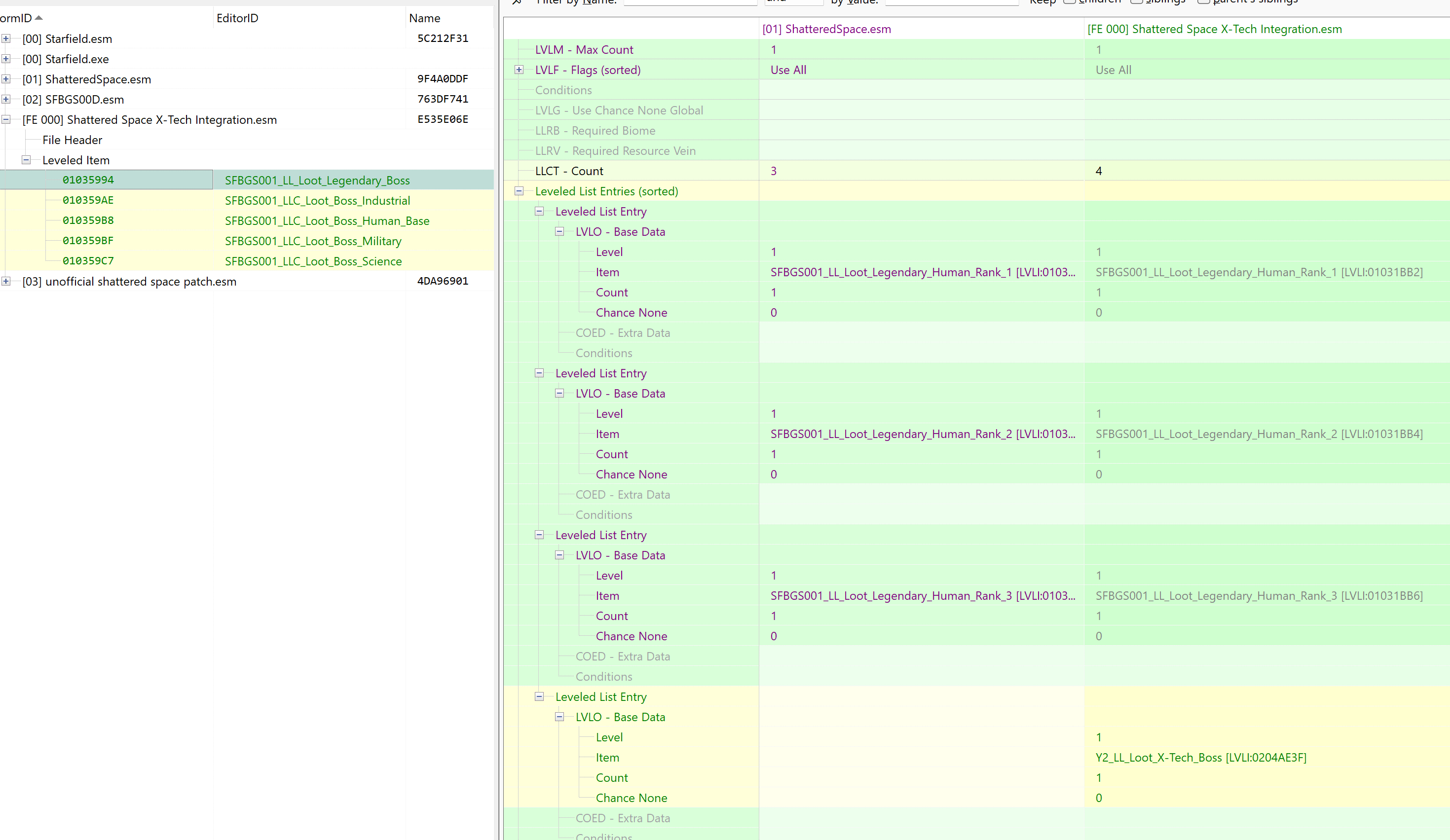Click the CRC value E535E06E
Viewport: 1450px width, 840px height.
click(x=443, y=120)
